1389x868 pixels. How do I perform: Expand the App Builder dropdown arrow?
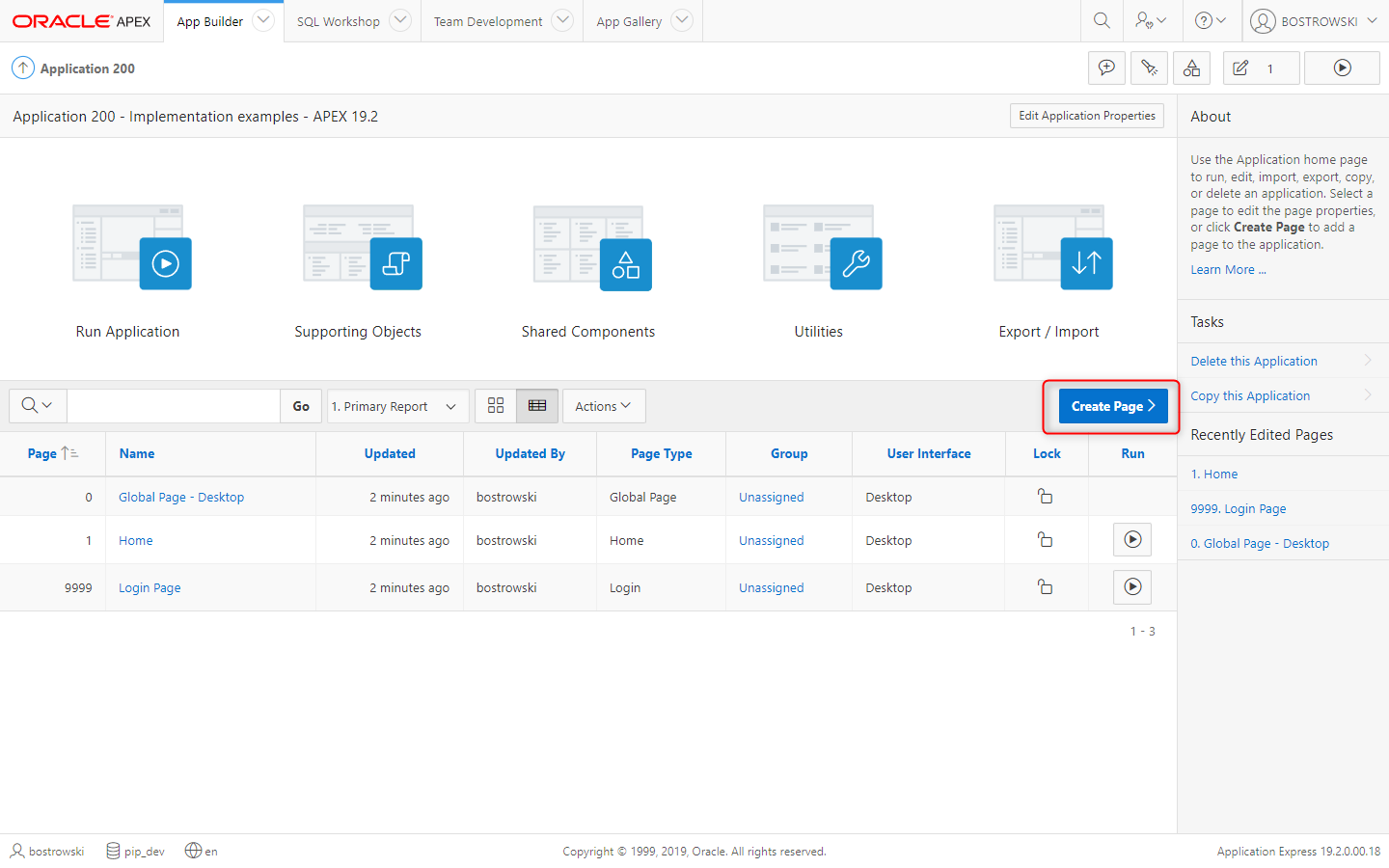[x=263, y=20]
